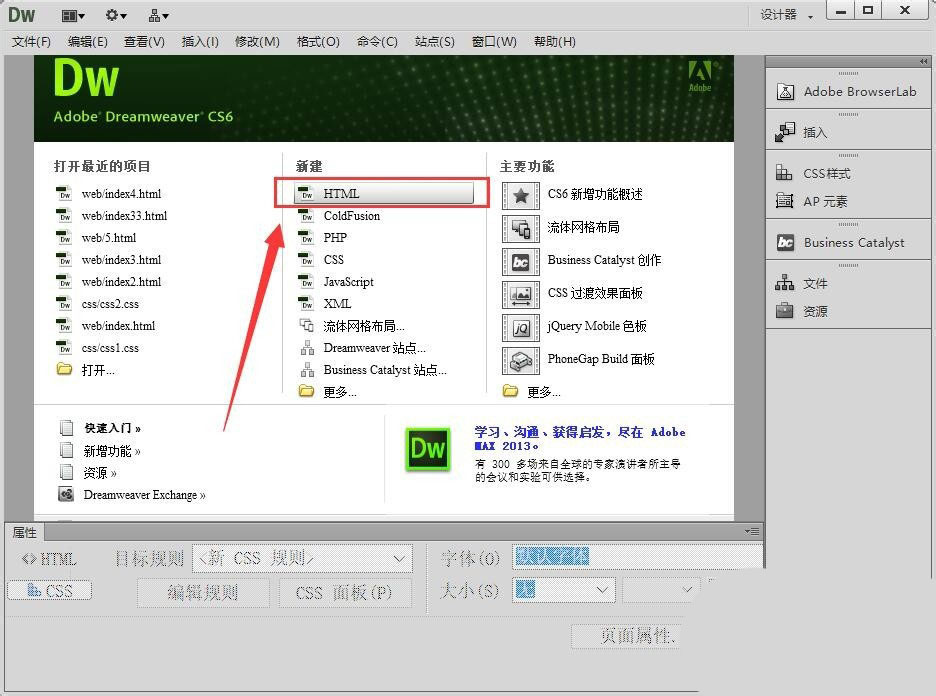Open the recent file web/index4.html
Screen dimensions: 936x696
click(121, 193)
